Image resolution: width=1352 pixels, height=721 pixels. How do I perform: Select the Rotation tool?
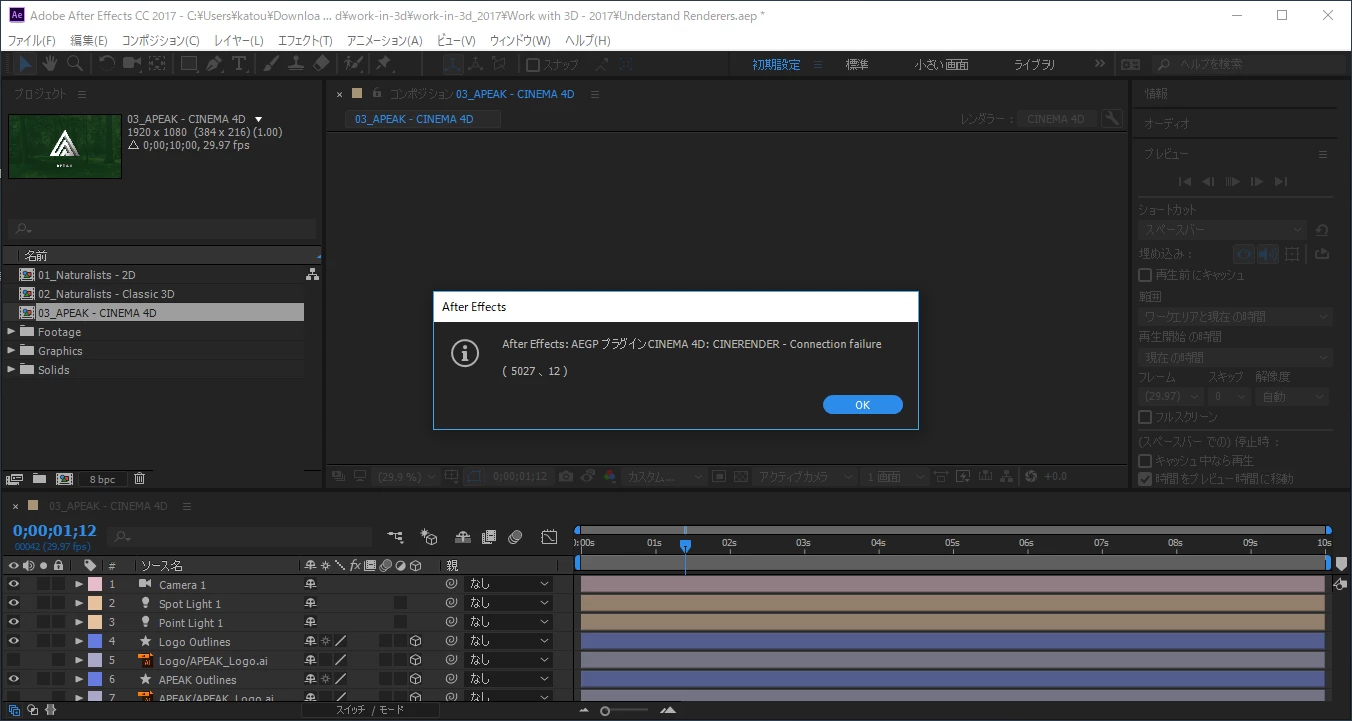click(106, 64)
